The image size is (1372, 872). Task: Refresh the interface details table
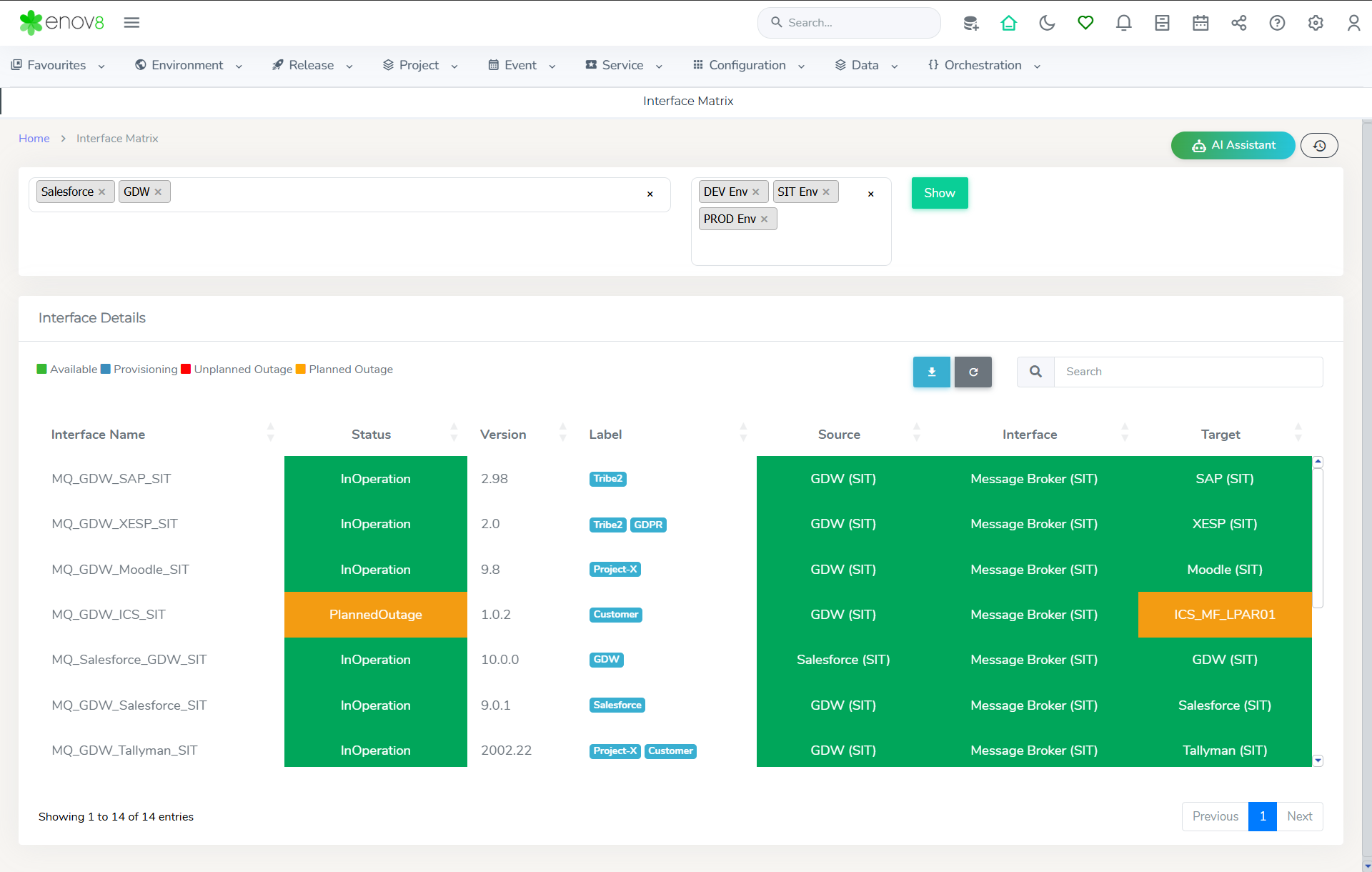(973, 372)
